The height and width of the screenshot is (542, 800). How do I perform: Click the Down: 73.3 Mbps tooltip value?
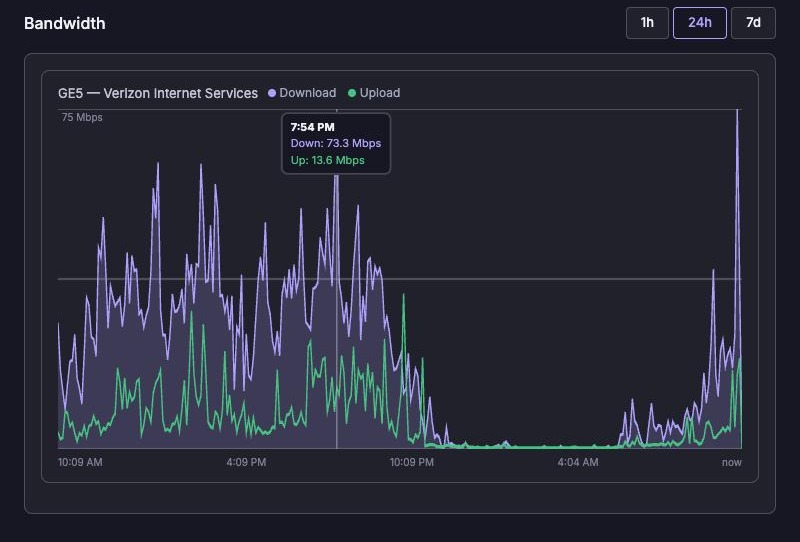click(336, 143)
